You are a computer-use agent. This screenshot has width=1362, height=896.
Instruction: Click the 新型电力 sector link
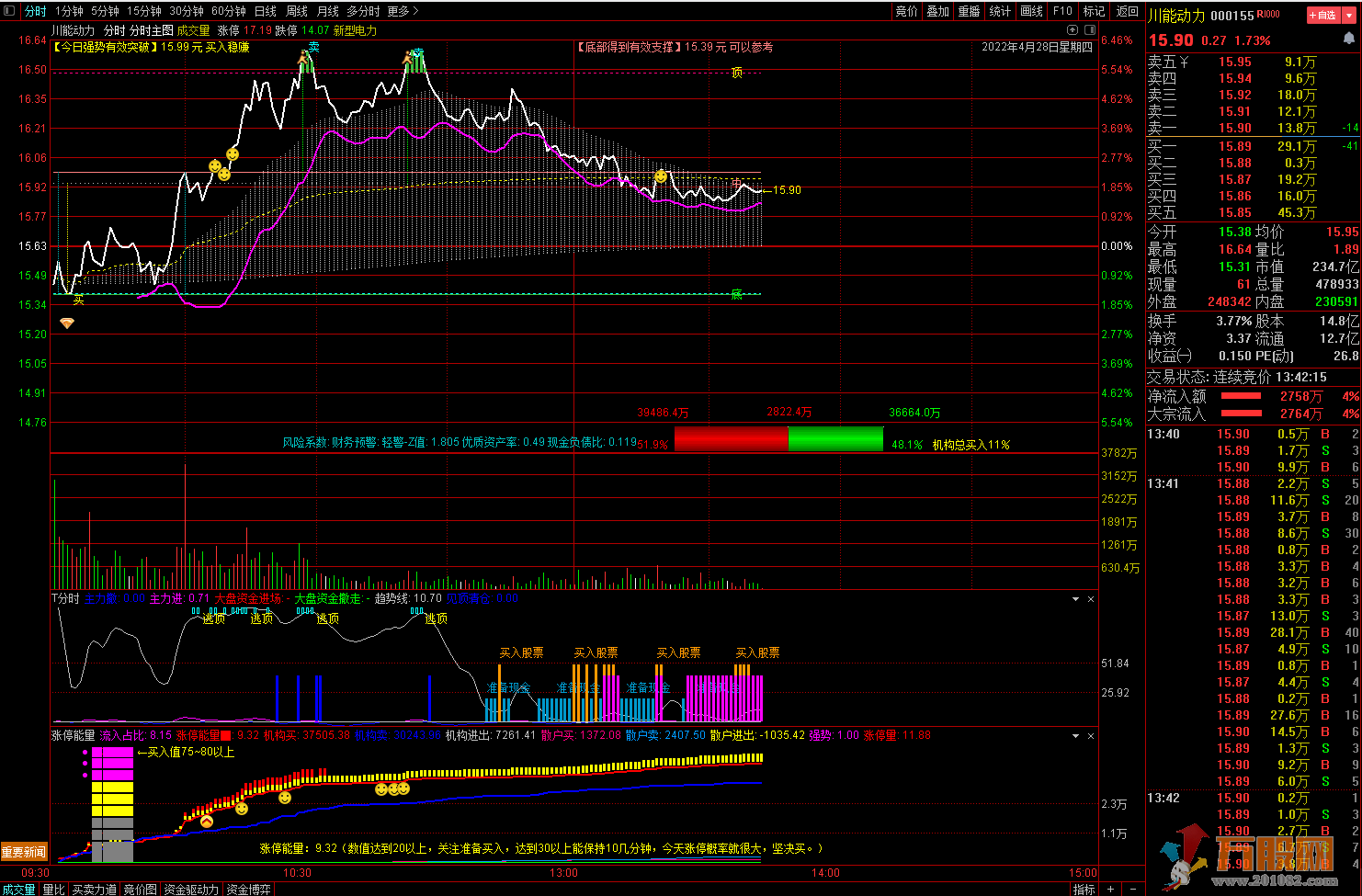tap(355, 30)
